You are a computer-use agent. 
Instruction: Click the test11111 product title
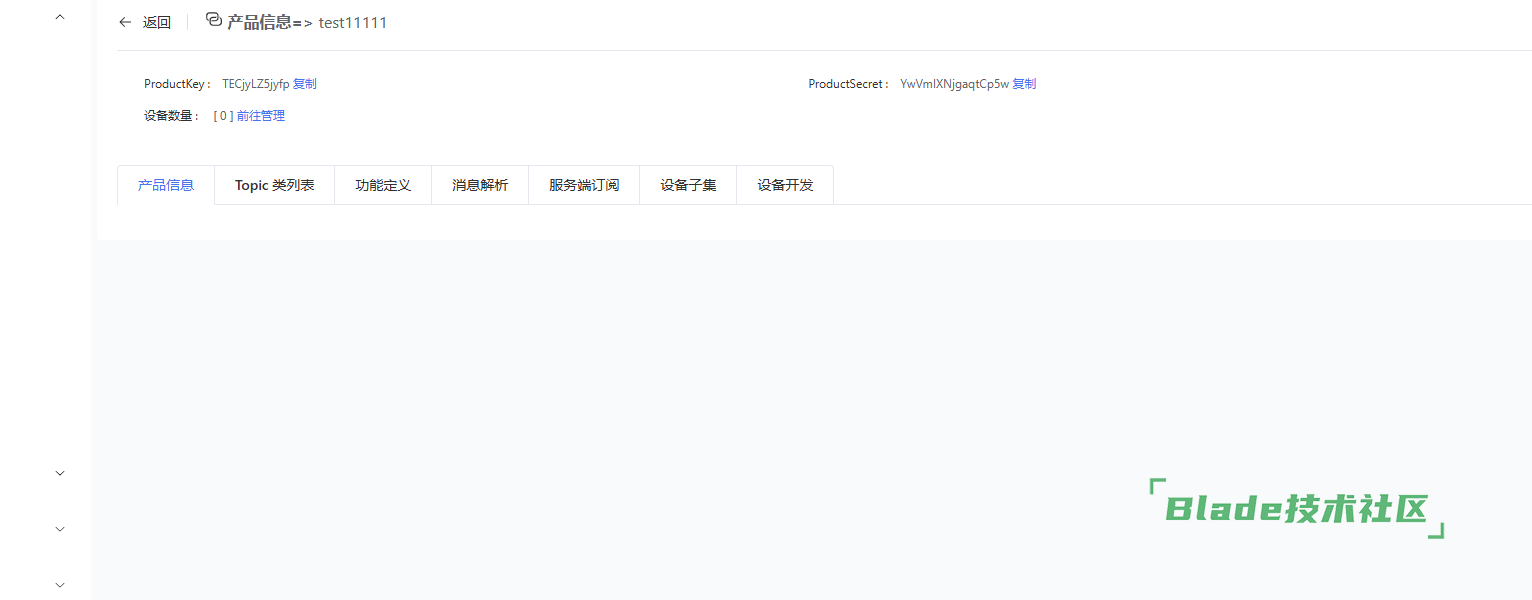tap(352, 22)
